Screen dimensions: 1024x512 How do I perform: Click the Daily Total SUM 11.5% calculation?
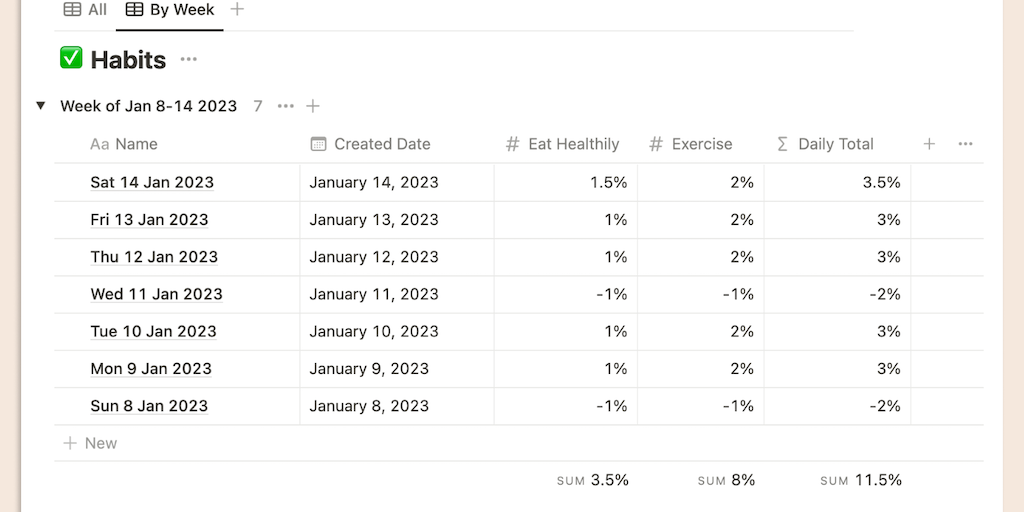coord(862,480)
